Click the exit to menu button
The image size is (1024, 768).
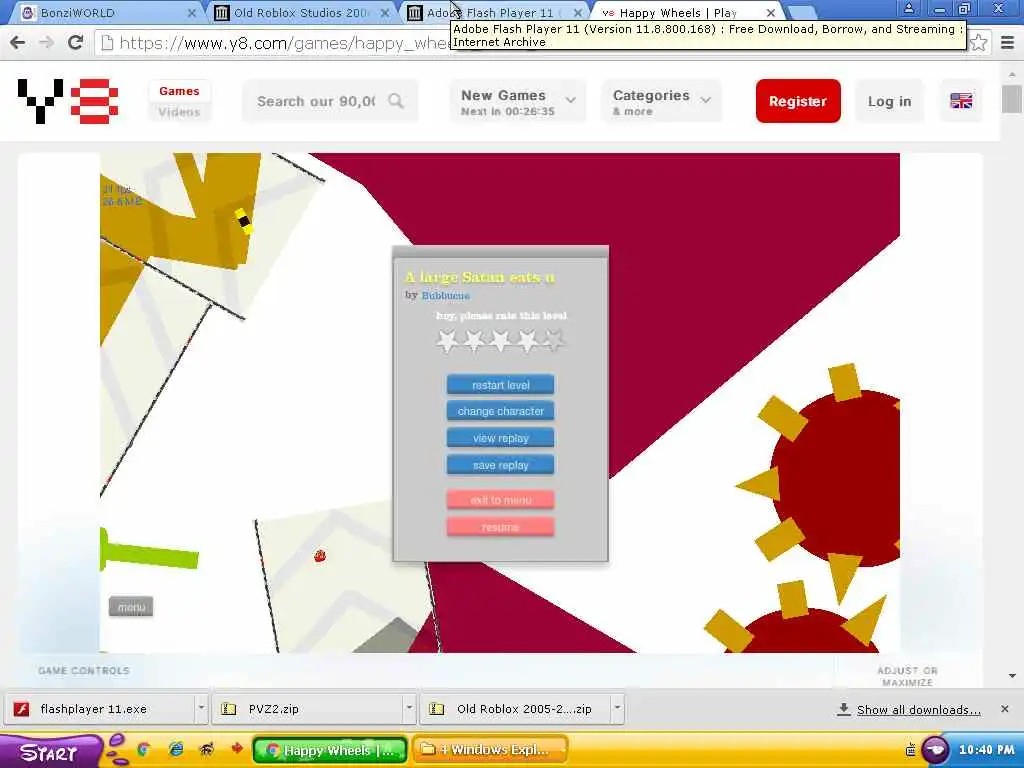[x=500, y=500]
